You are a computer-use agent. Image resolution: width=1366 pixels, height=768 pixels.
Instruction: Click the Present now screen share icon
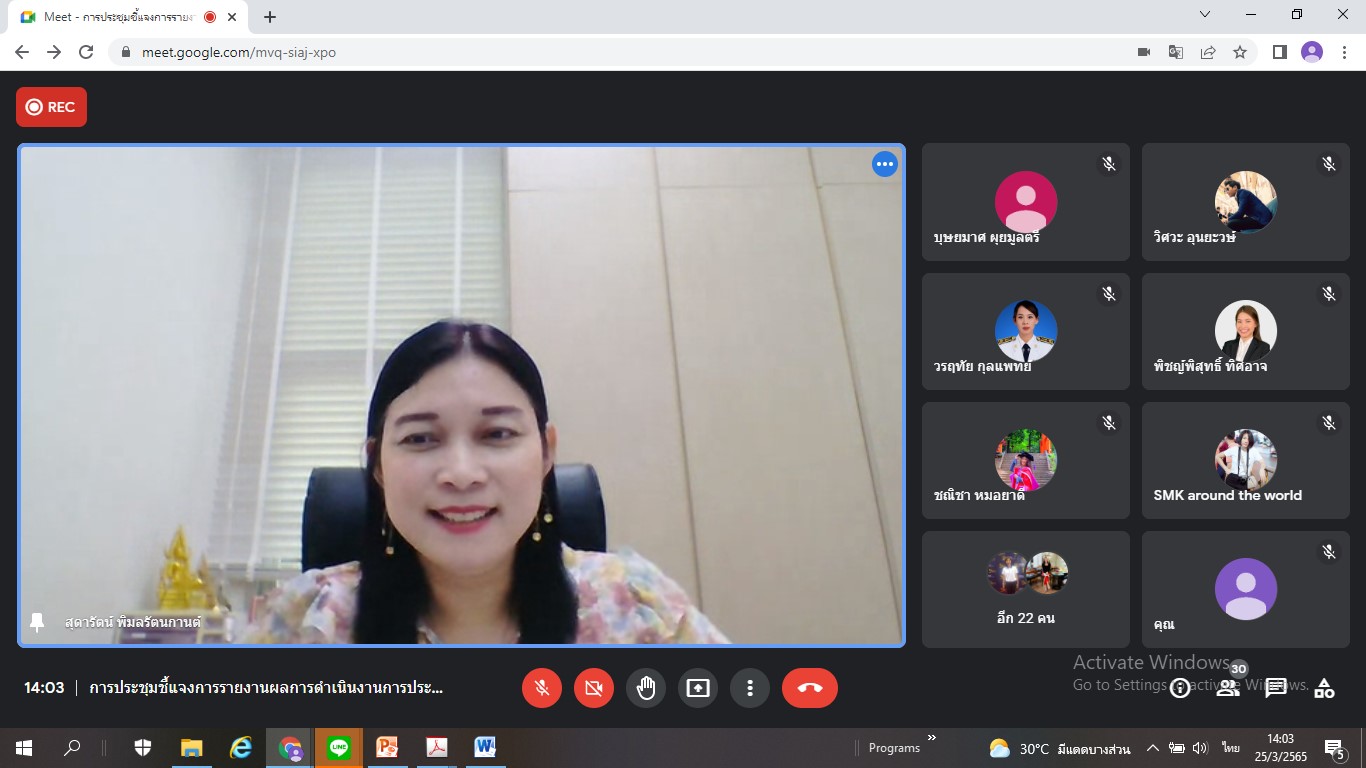pyautogui.click(x=698, y=688)
